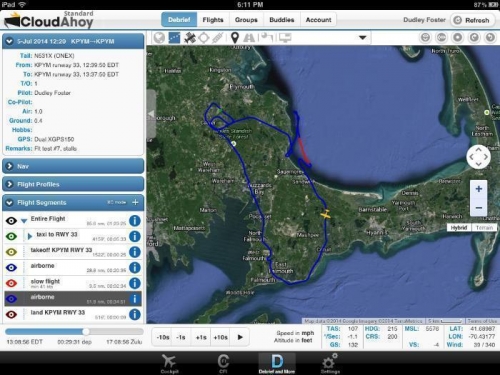
Task: Open info for Entire Flight segment
Action: 135,221
